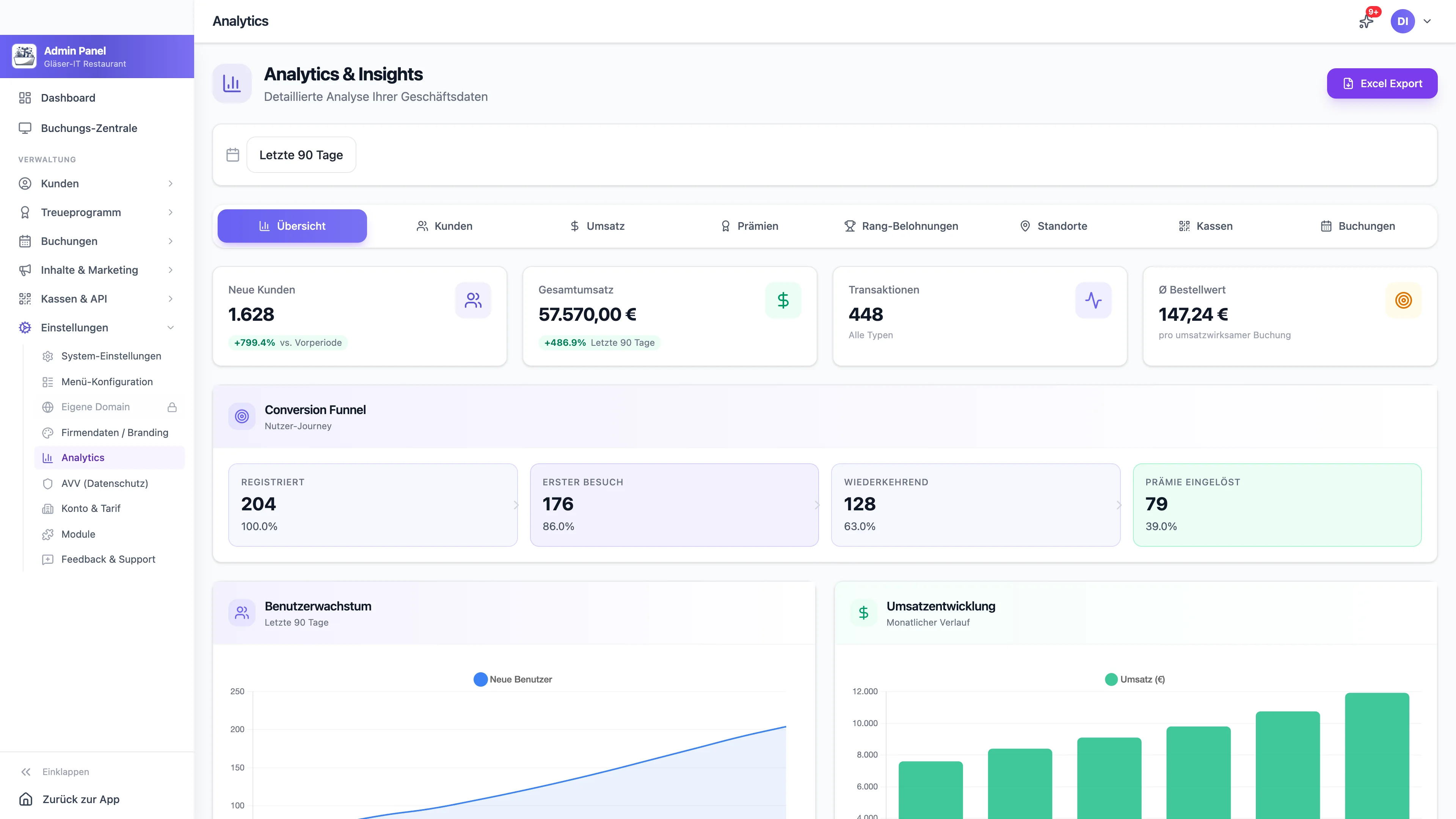
Task: Switch to the Buchungen analytics tab
Action: 1358,226
